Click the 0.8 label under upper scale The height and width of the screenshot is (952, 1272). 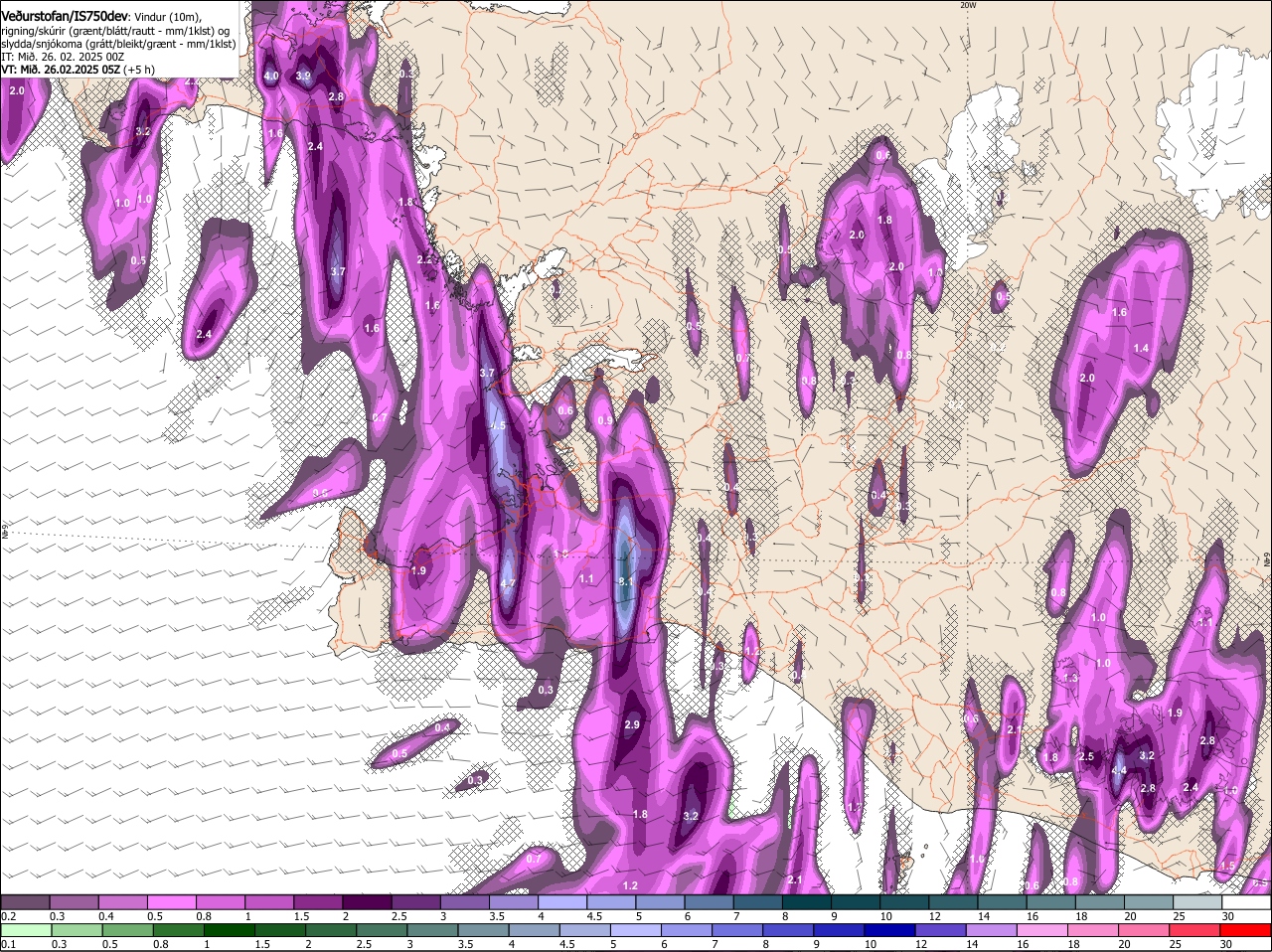(204, 915)
